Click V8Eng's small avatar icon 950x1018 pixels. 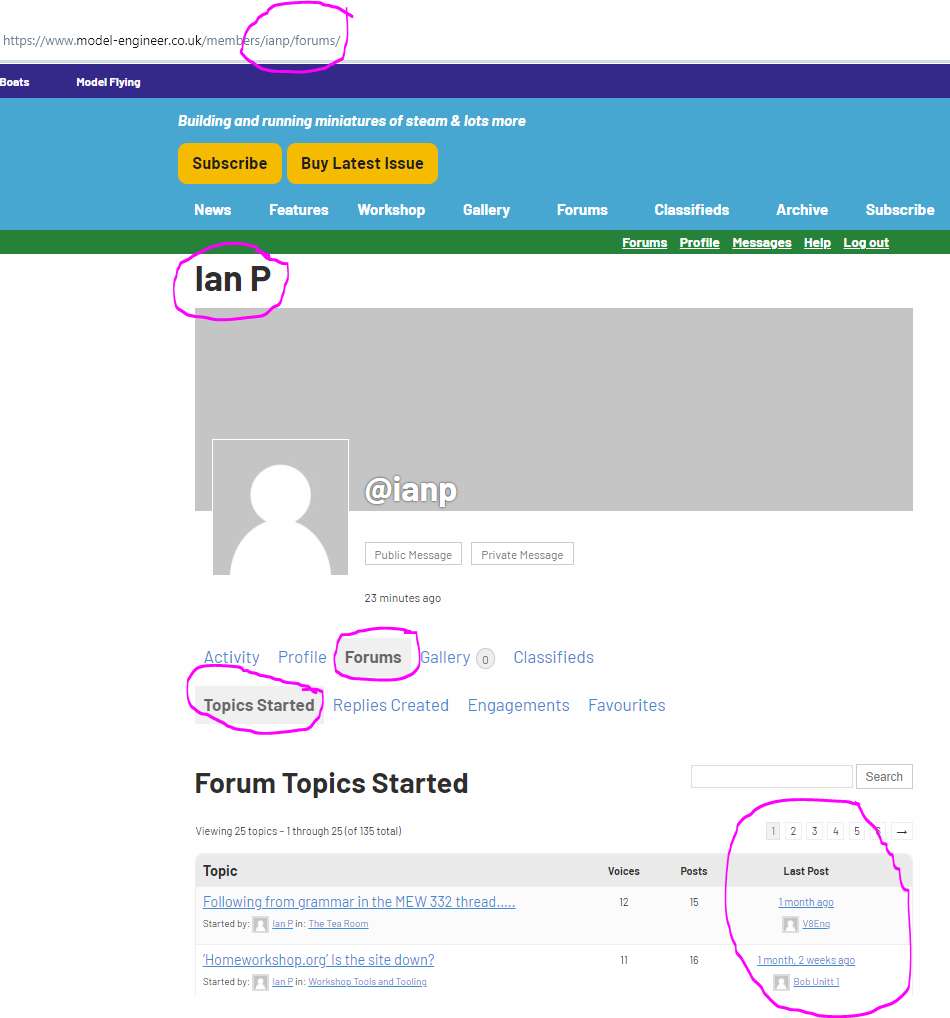[790, 924]
